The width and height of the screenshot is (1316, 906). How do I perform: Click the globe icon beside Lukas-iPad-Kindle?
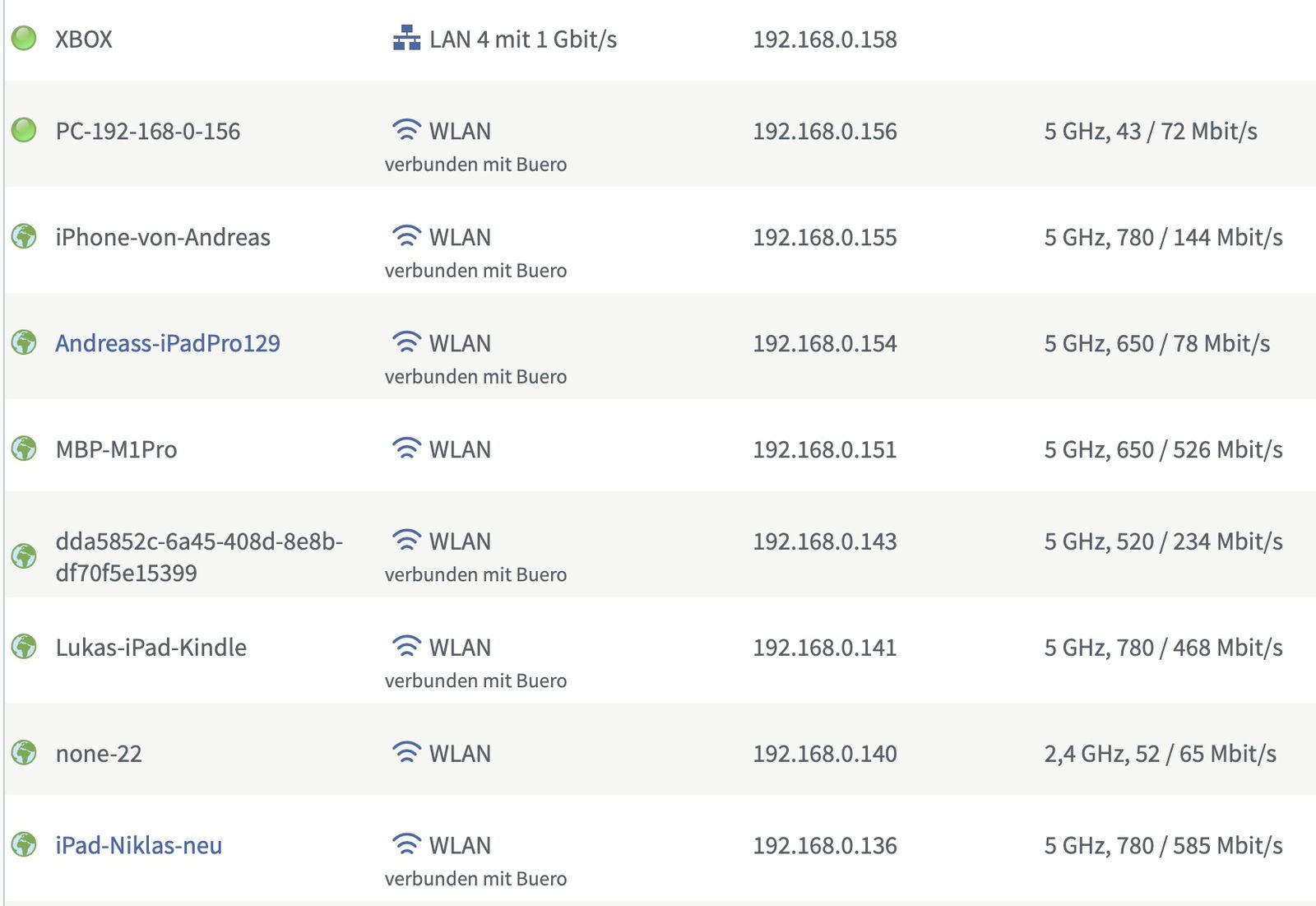click(24, 647)
